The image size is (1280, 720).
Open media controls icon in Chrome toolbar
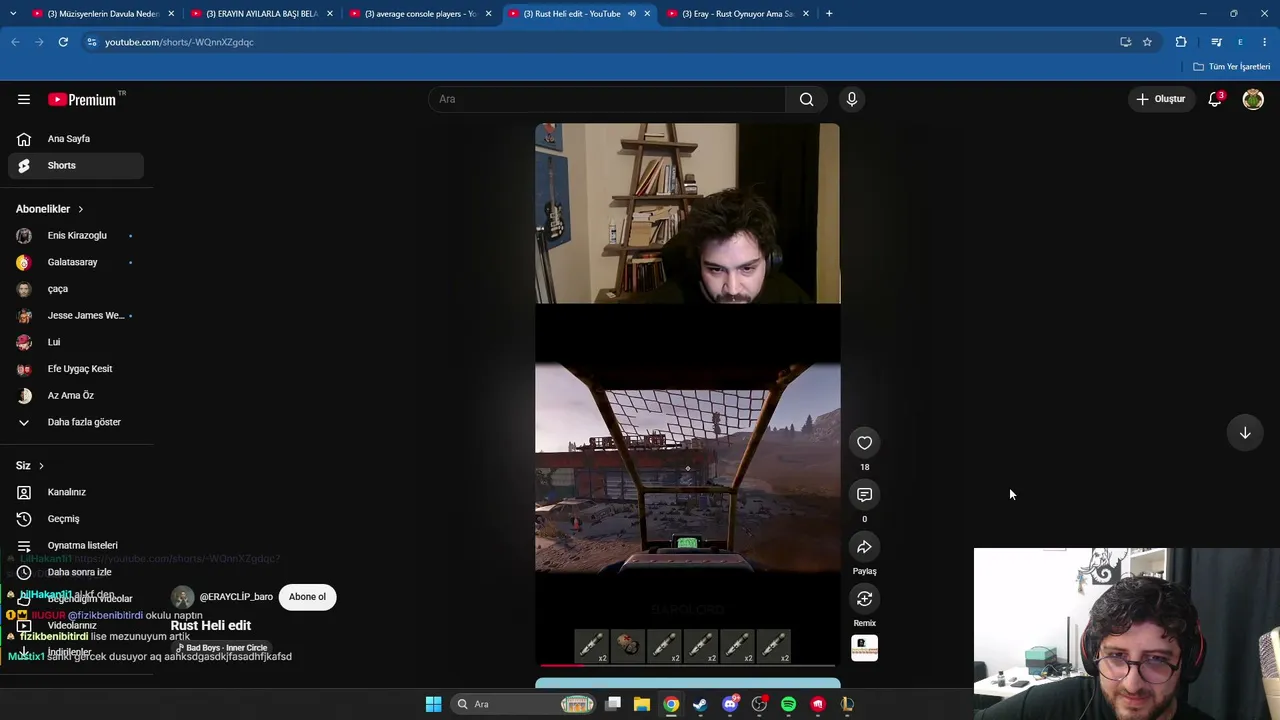(x=1216, y=42)
